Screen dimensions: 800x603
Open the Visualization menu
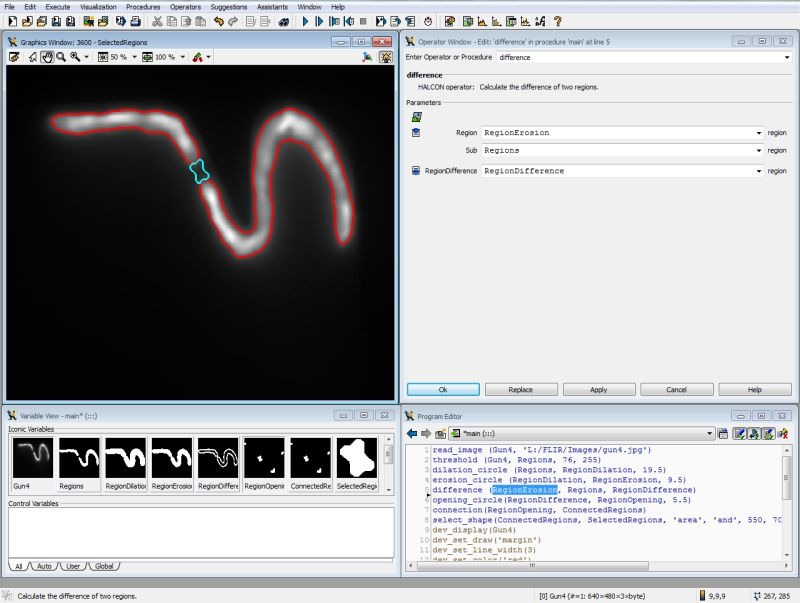pyautogui.click(x=98, y=7)
